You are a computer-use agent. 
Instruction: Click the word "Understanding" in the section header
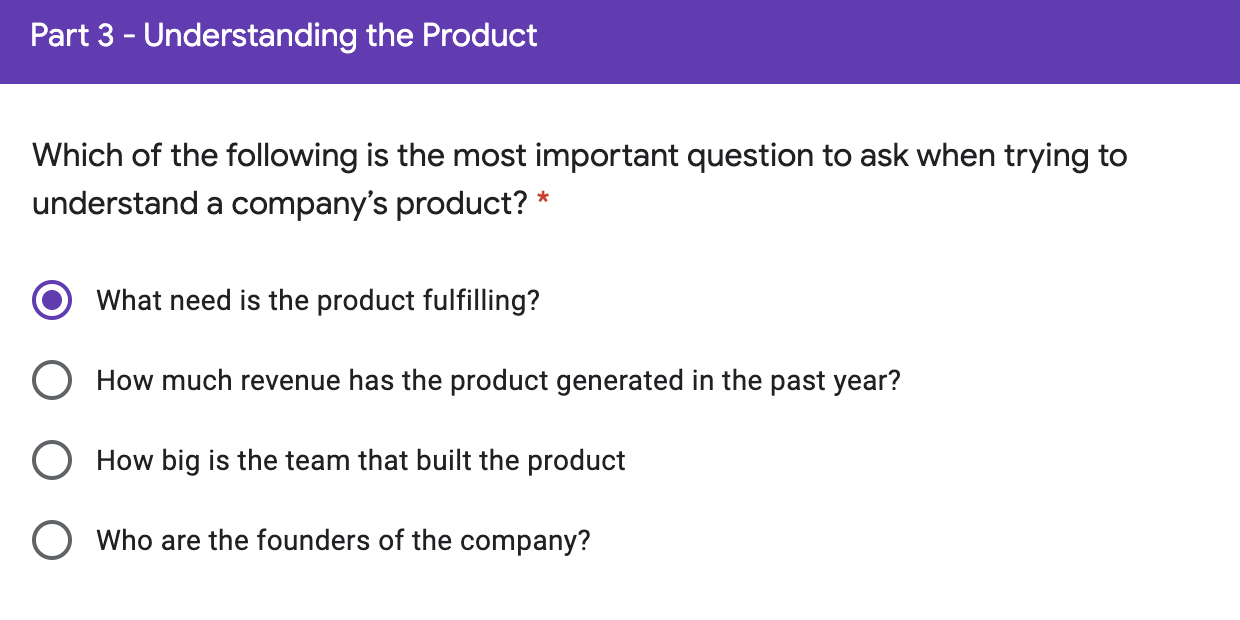tap(250, 36)
